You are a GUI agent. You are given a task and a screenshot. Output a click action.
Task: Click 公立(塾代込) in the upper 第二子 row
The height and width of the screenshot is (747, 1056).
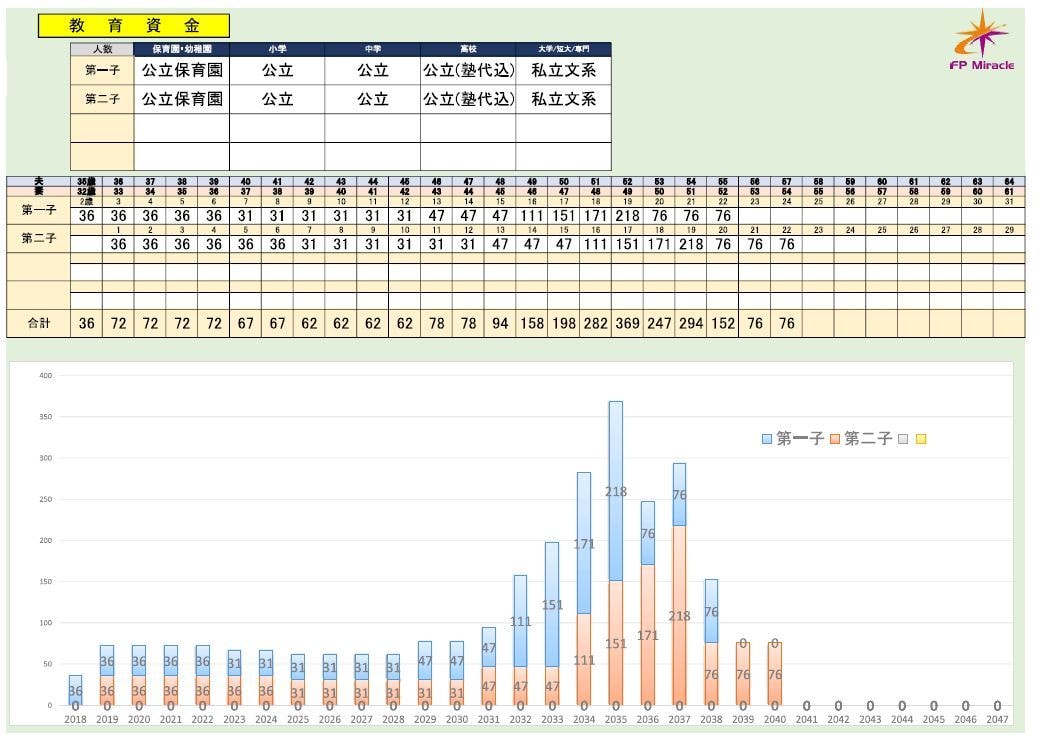pyautogui.click(x=468, y=99)
